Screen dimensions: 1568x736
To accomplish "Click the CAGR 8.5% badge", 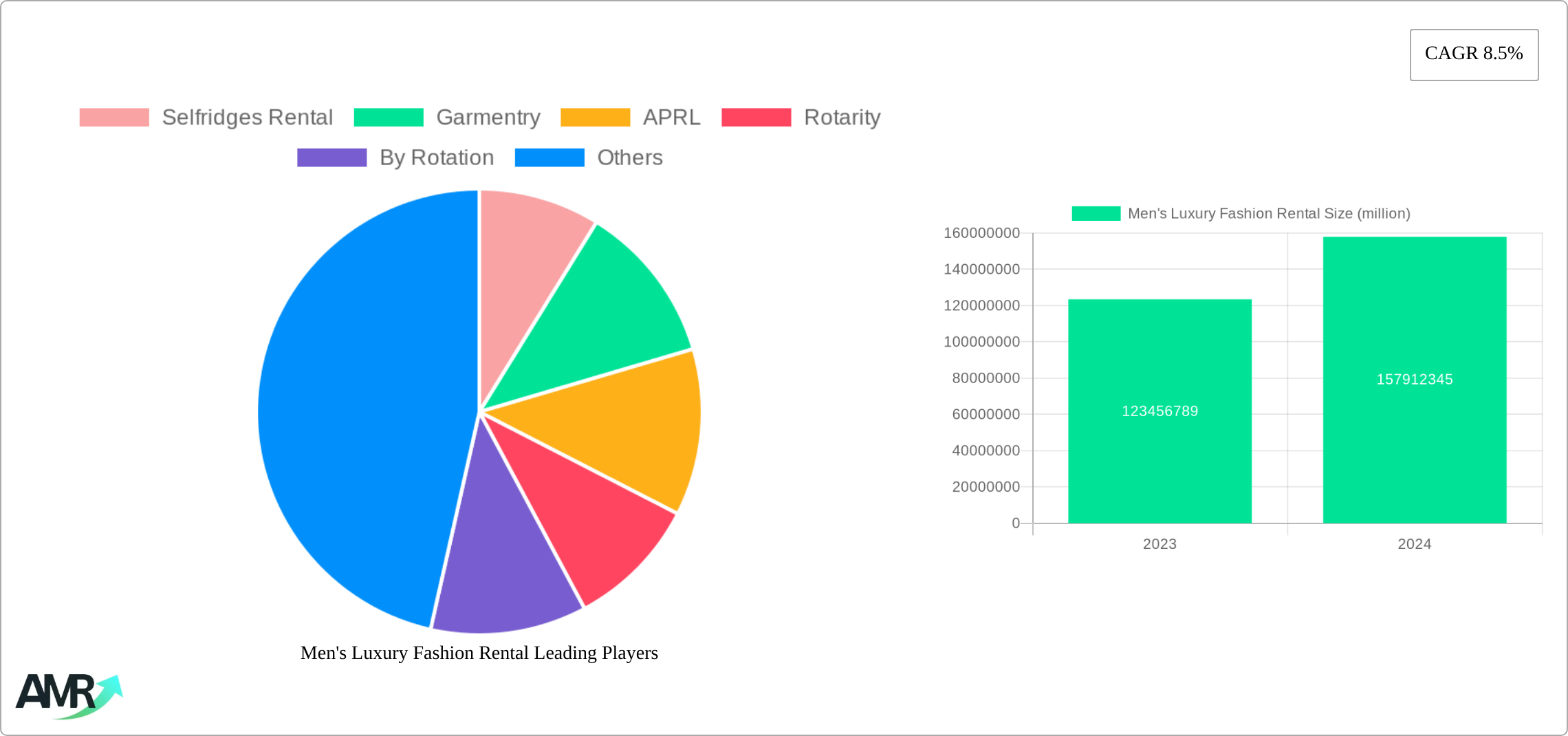I will tap(1473, 54).
